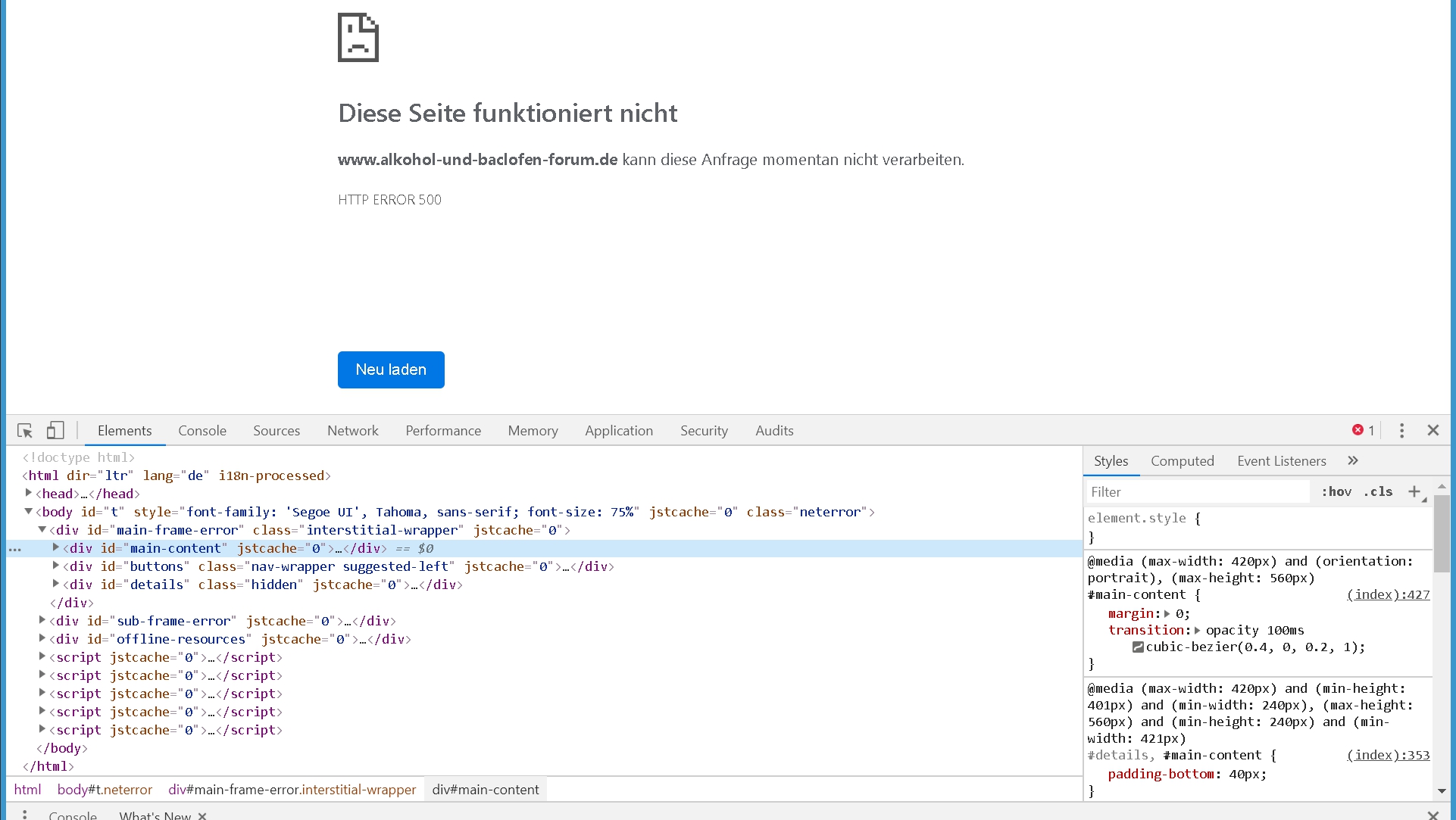This screenshot has width=1456, height=820.
Task: Open the Console tab
Action: pos(202,430)
